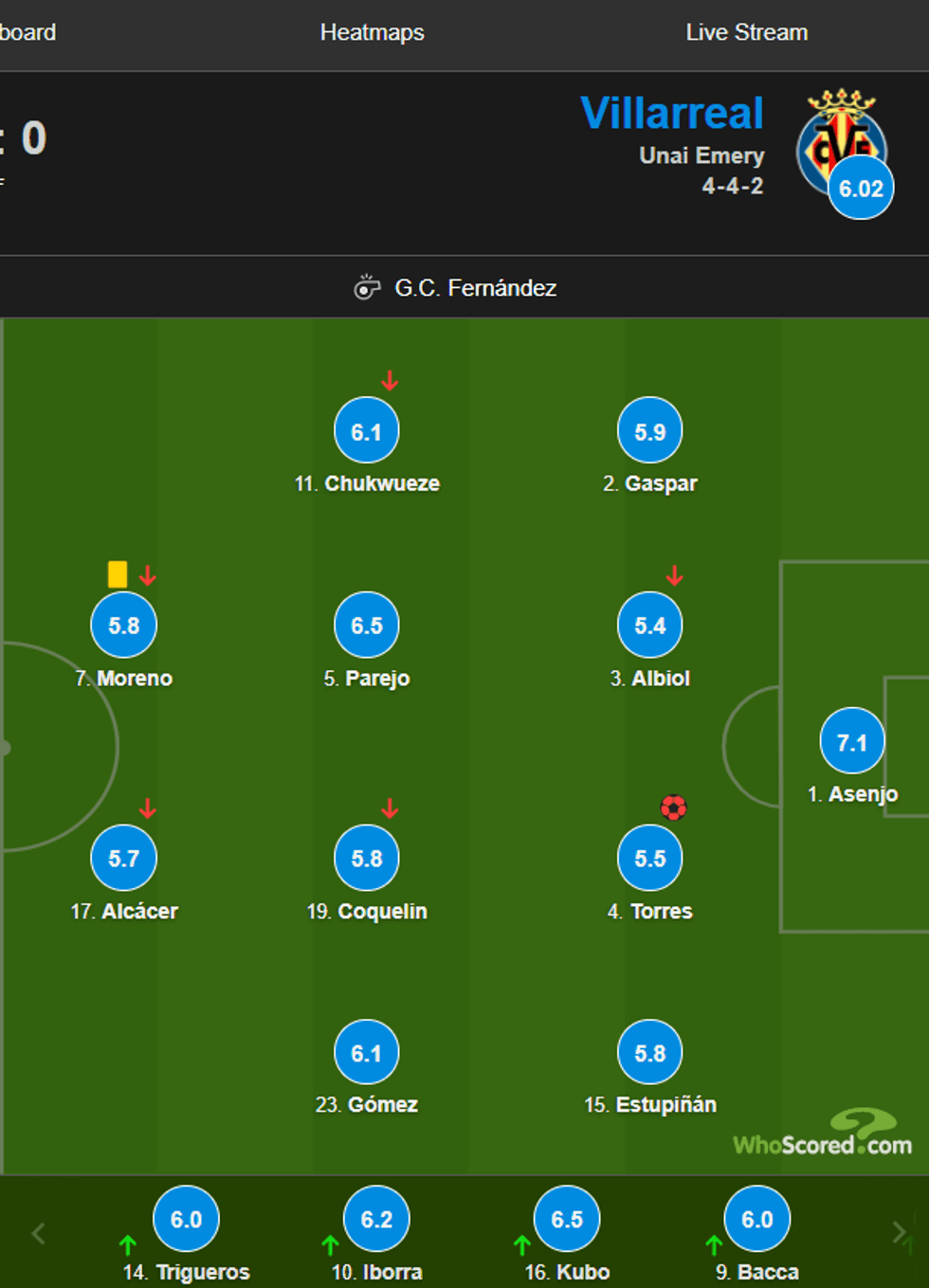The image size is (929, 1288).
Task: Click Albiol's 5.4 rating circle
Action: point(650,626)
